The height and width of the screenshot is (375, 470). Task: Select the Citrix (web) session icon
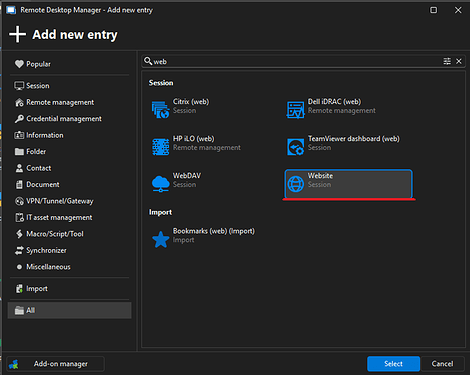point(161,110)
